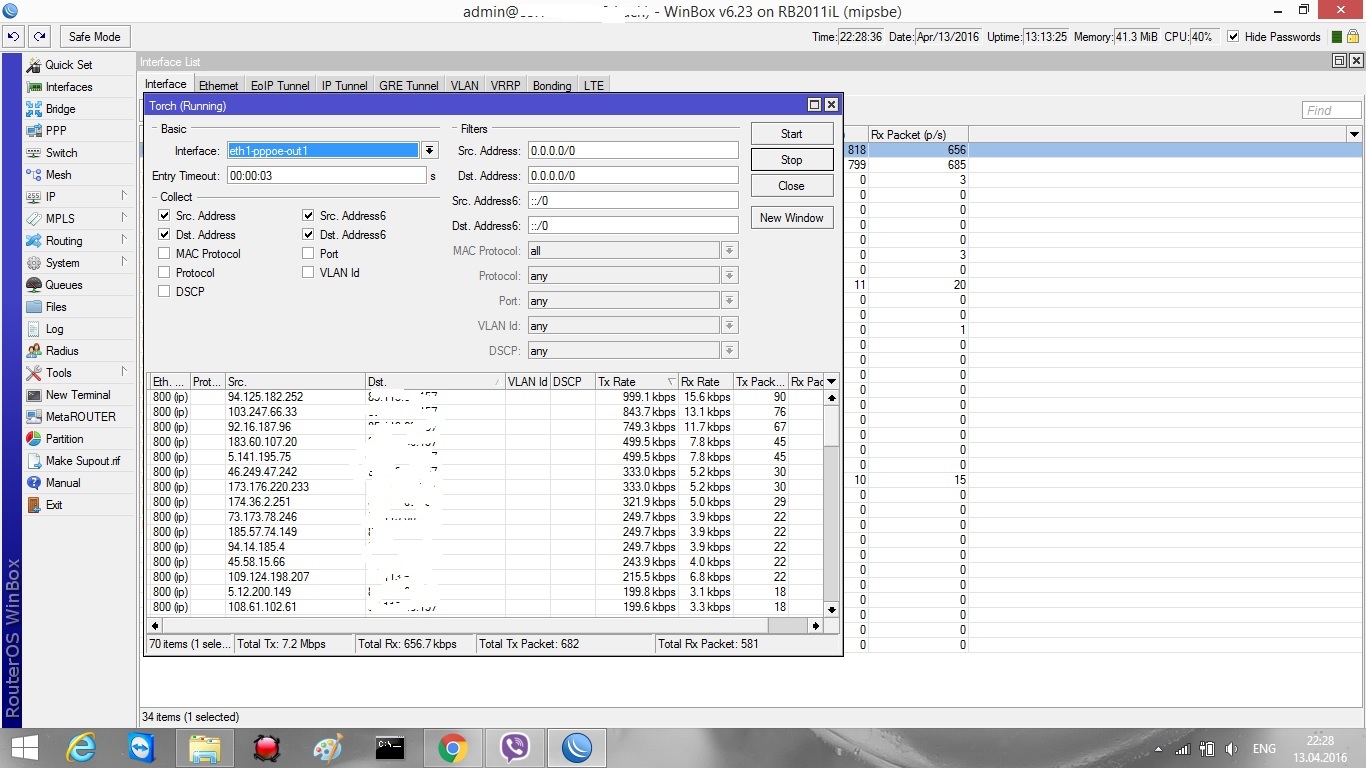Expand the Protocol filter dropdown

point(730,276)
